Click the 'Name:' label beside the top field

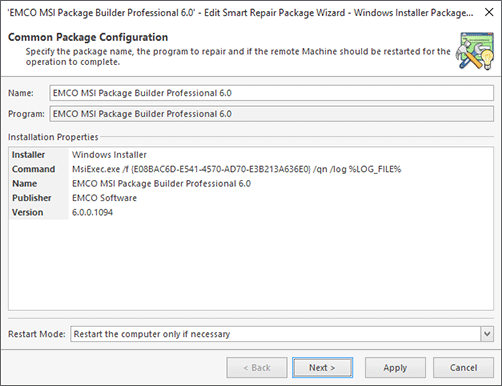click(x=21, y=93)
